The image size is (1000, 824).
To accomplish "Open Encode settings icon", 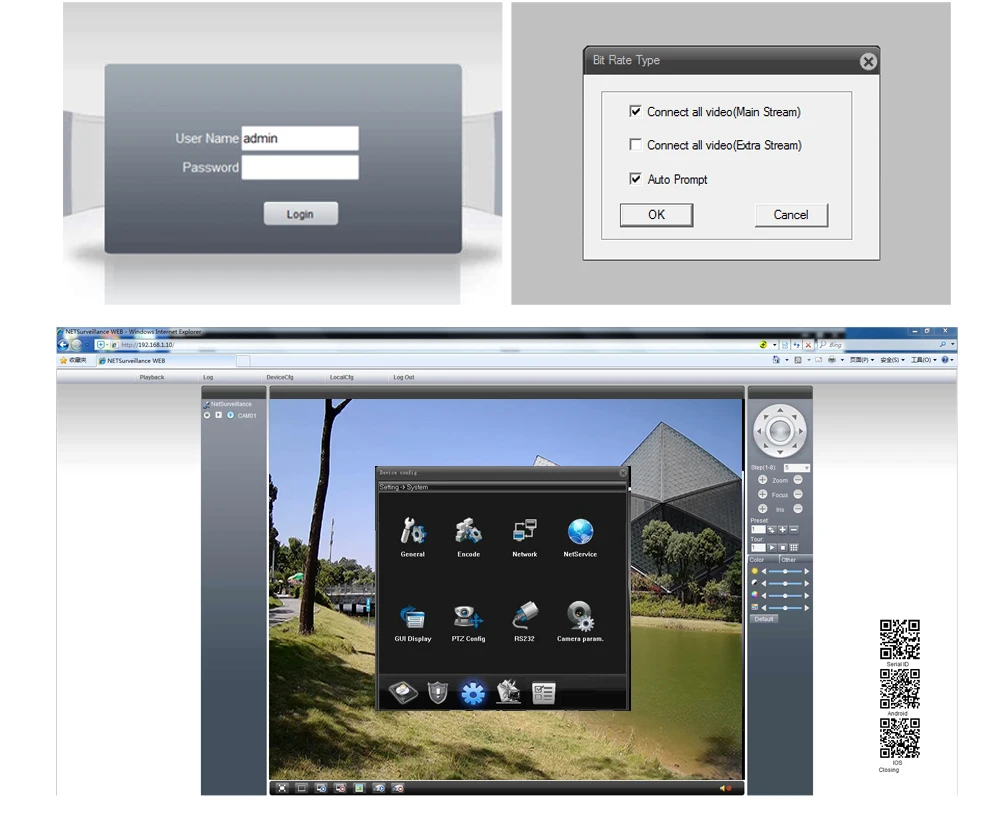I will [x=468, y=536].
